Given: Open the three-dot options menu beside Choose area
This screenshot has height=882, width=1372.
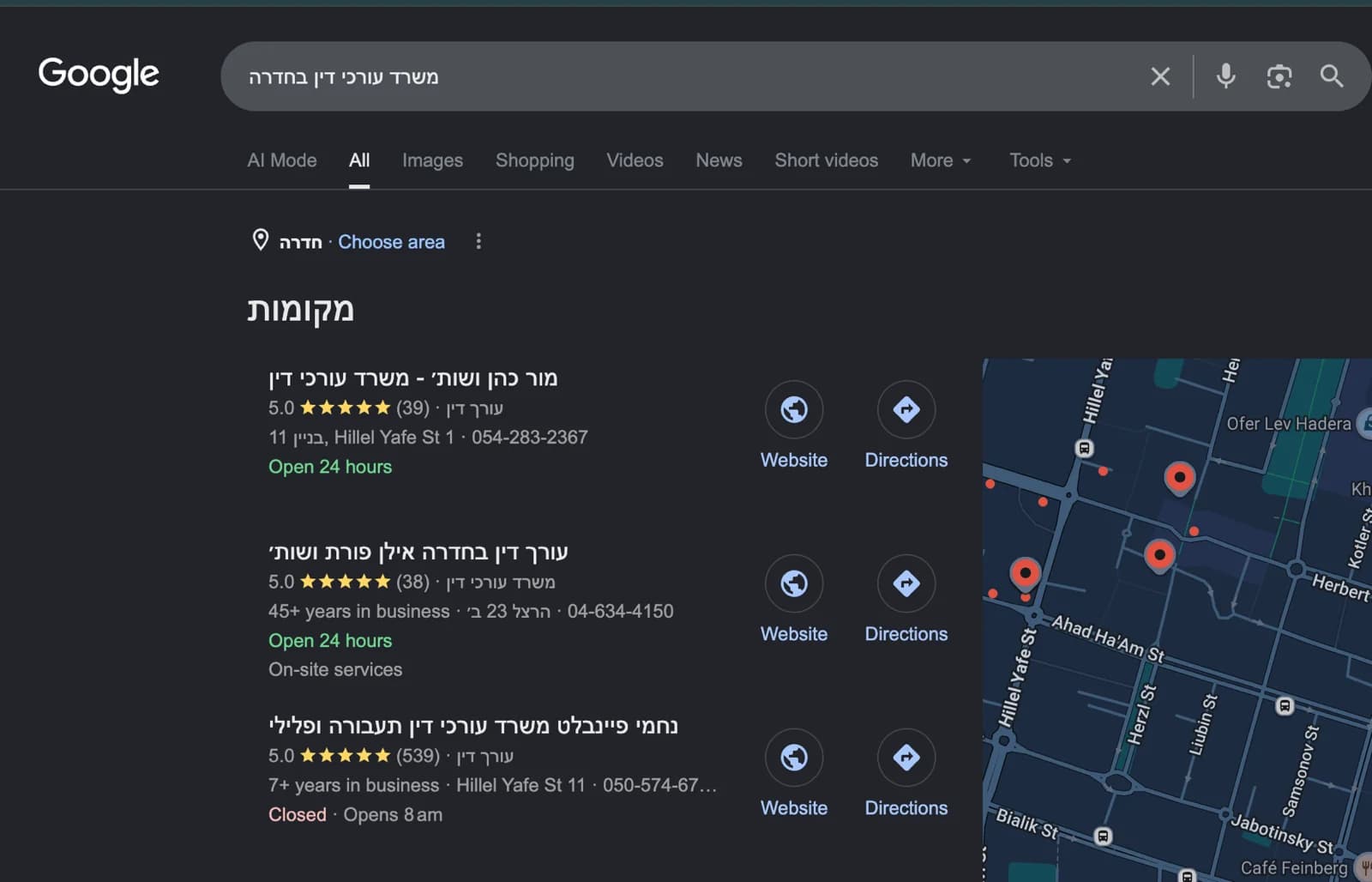Looking at the screenshot, I should click(478, 242).
